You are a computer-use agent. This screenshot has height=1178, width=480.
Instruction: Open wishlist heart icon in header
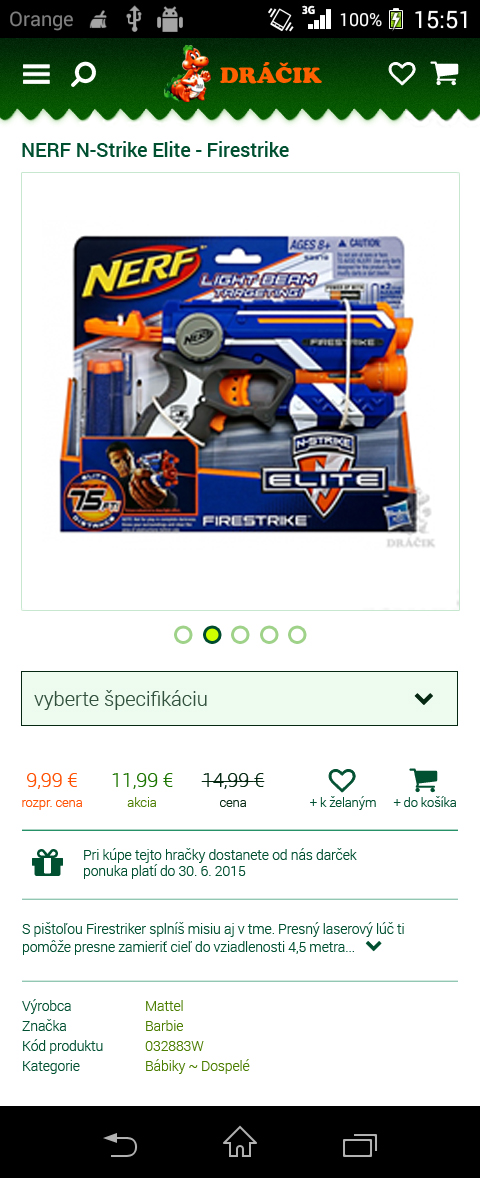click(401, 73)
